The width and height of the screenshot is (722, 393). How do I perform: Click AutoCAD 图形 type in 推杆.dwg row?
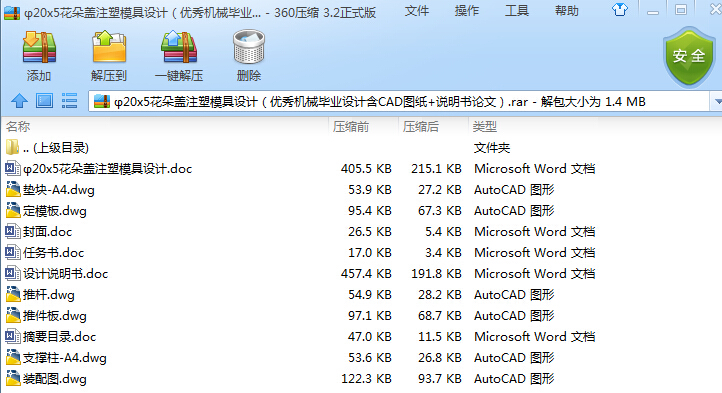(x=514, y=294)
